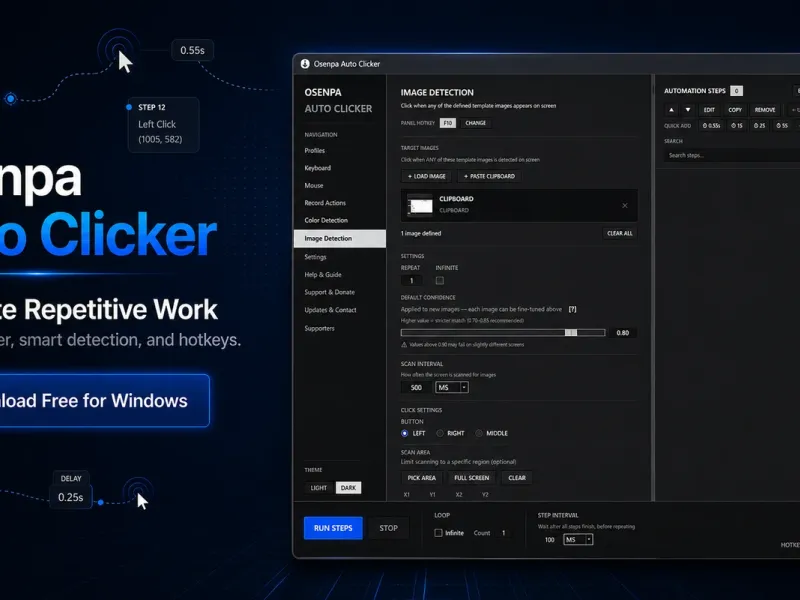
Task: Open Record Actions in the sidebar
Action: point(325,203)
